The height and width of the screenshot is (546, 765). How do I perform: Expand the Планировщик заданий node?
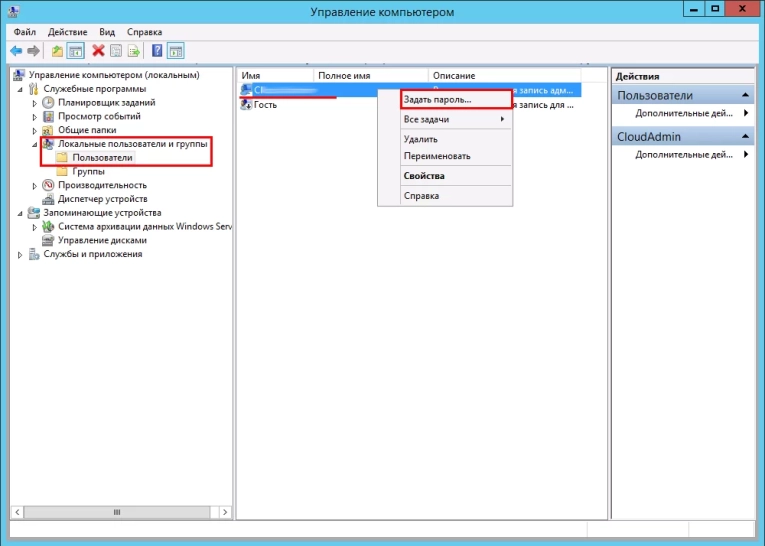click(35, 103)
